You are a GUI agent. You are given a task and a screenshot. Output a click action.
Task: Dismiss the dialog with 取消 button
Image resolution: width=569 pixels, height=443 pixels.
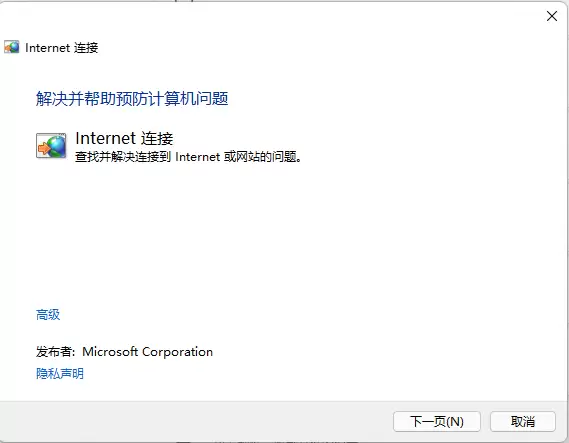(x=523, y=421)
